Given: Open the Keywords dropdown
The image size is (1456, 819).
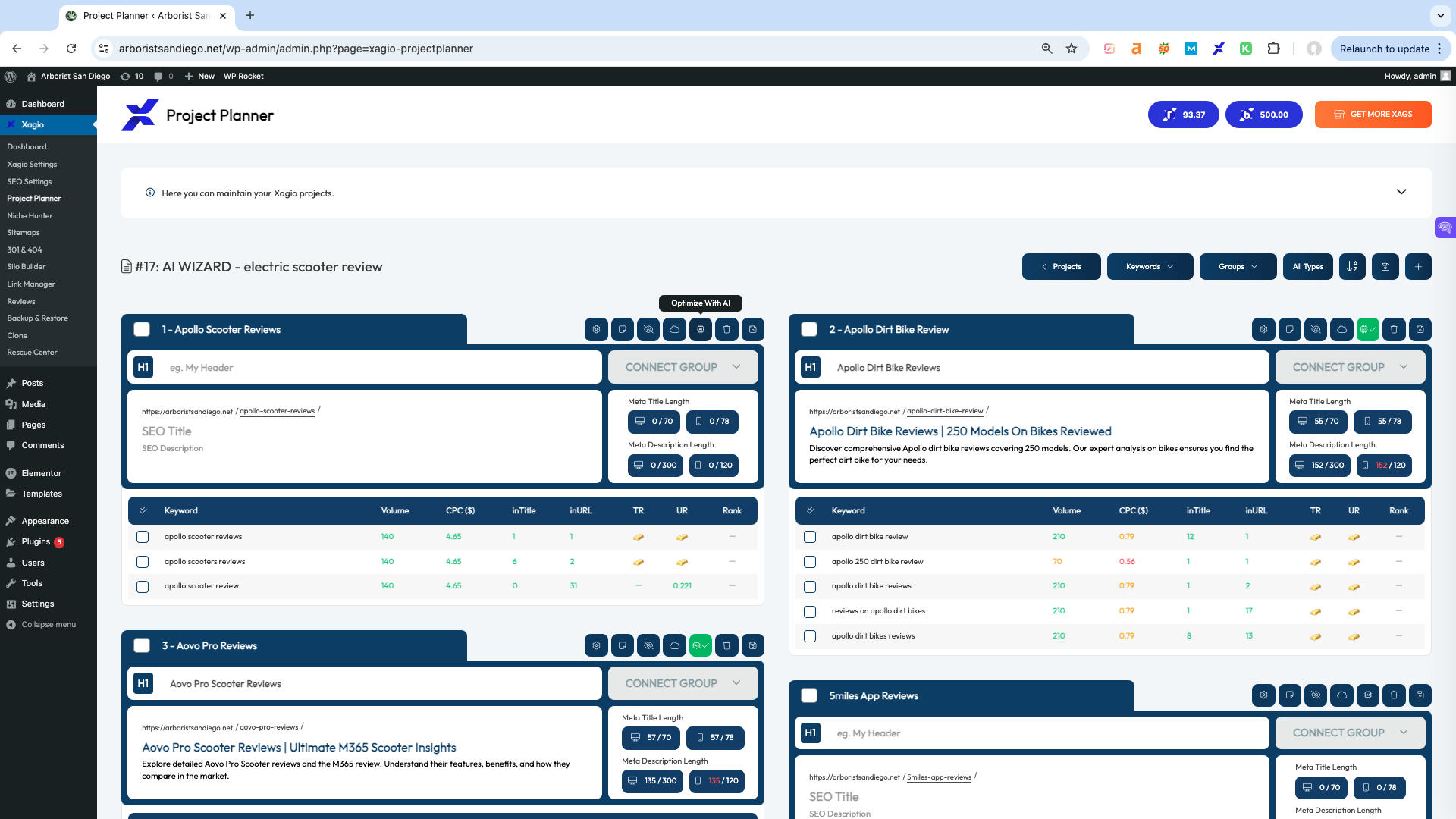Looking at the screenshot, I should (x=1150, y=266).
